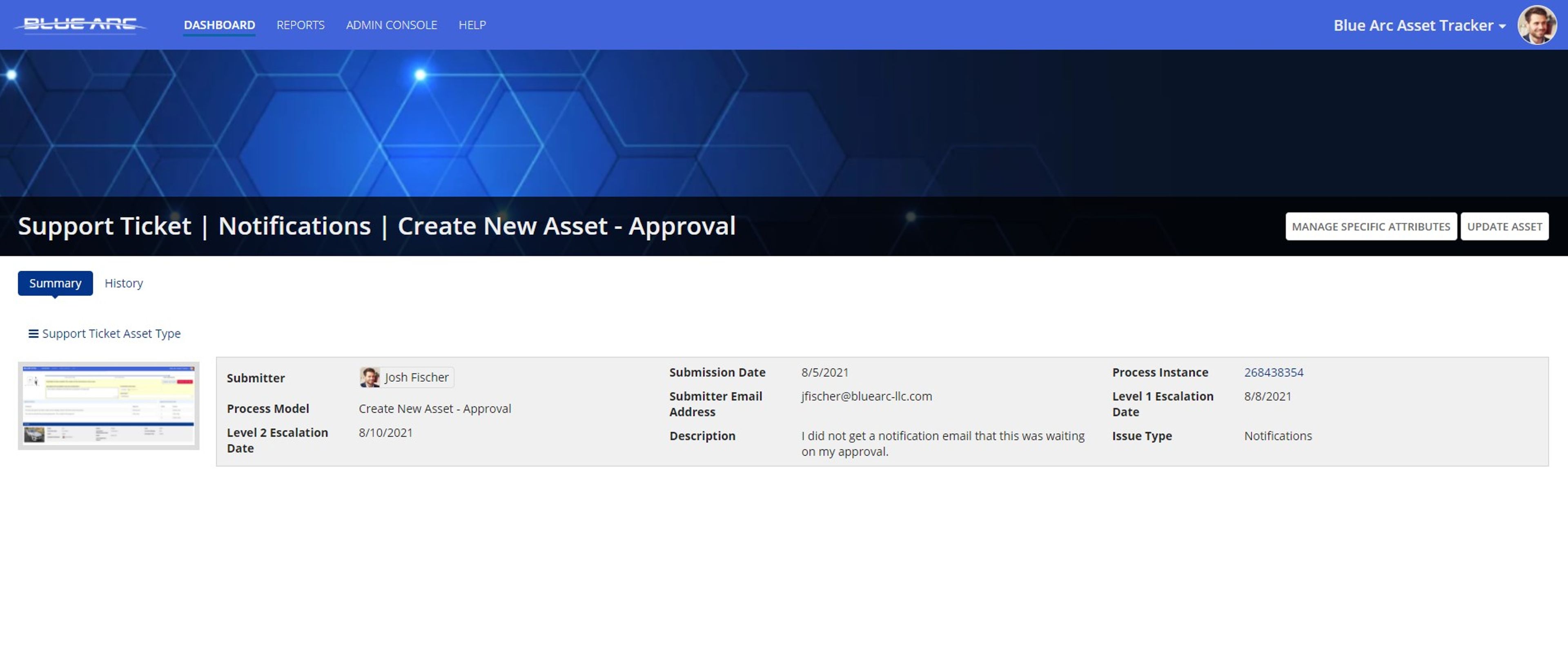Select the Summary tab
Viewport: 1568px width, 657px height.
56,283
